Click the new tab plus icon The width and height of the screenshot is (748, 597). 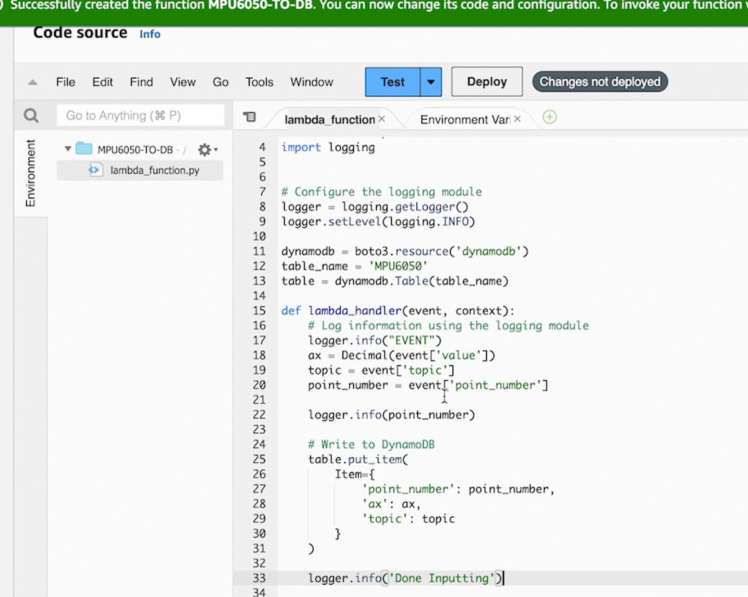click(x=549, y=118)
